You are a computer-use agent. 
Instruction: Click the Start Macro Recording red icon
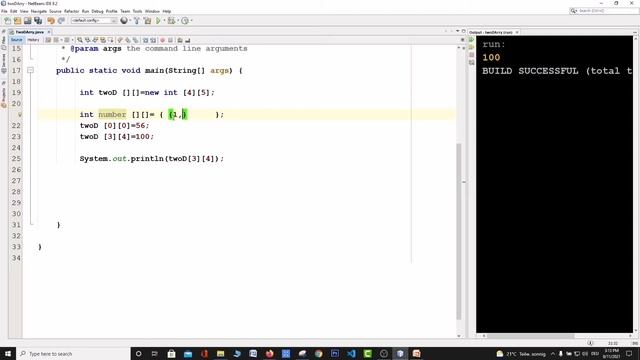pos(162,40)
